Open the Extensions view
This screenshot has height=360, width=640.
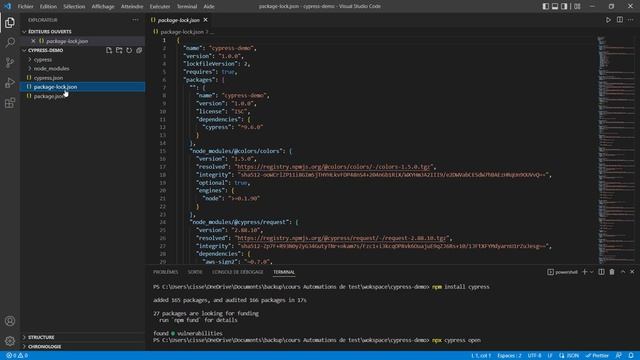click(x=10, y=102)
